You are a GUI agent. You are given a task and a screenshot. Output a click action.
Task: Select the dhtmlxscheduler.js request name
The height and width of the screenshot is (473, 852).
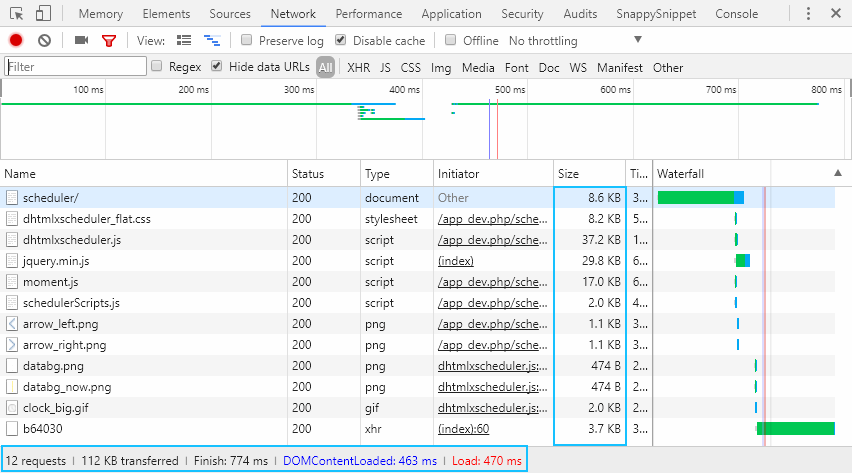click(x=72, y=240)
